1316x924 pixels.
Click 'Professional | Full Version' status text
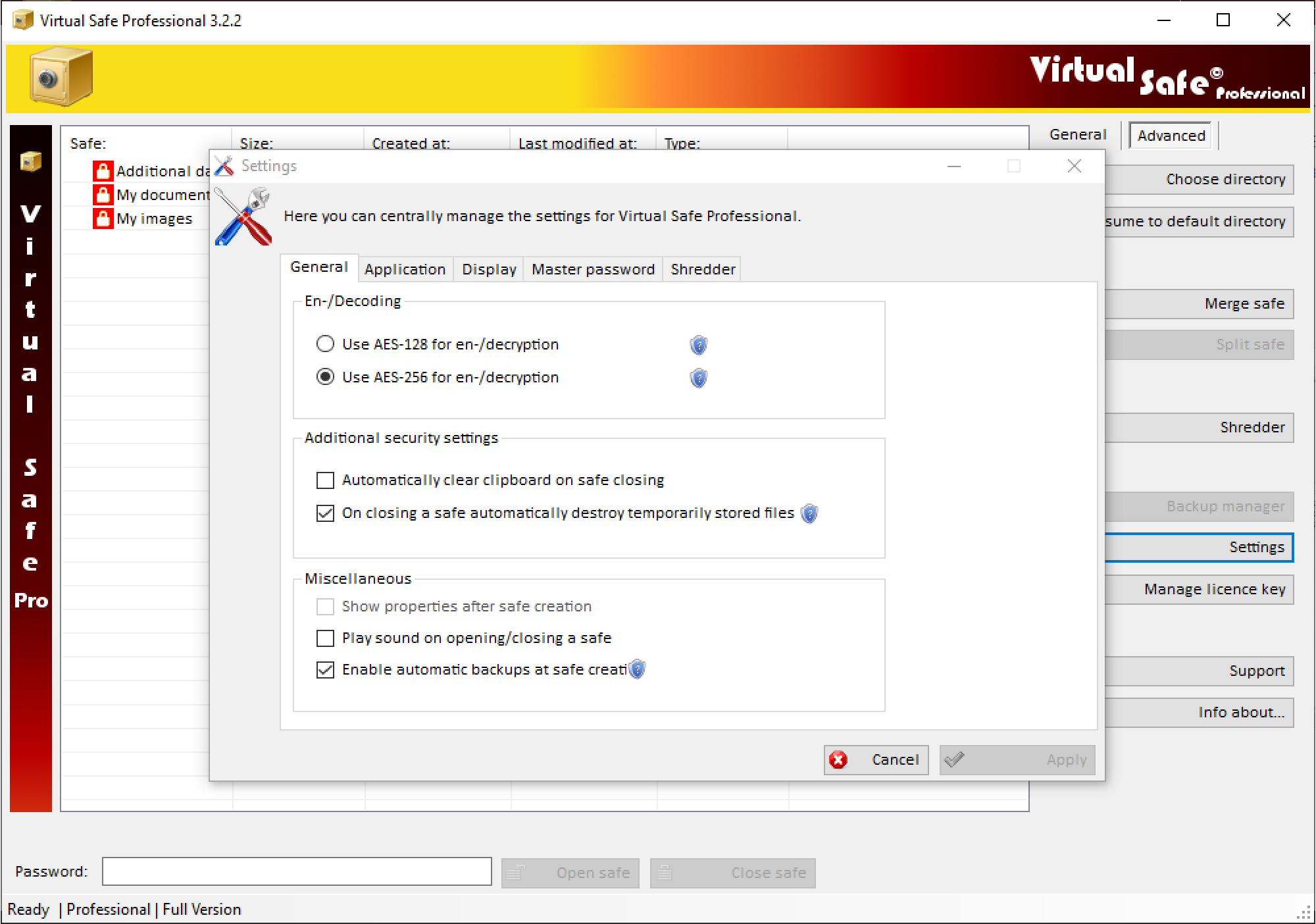154,910
